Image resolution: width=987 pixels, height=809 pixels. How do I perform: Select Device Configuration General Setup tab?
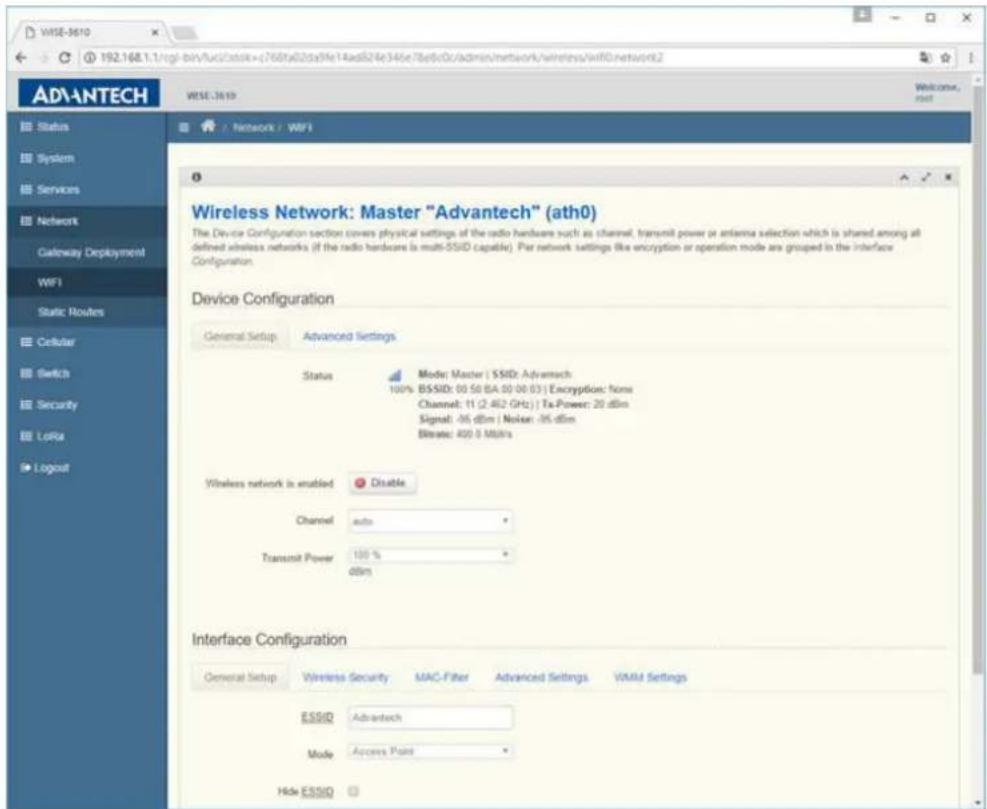[x=240, y=336]
